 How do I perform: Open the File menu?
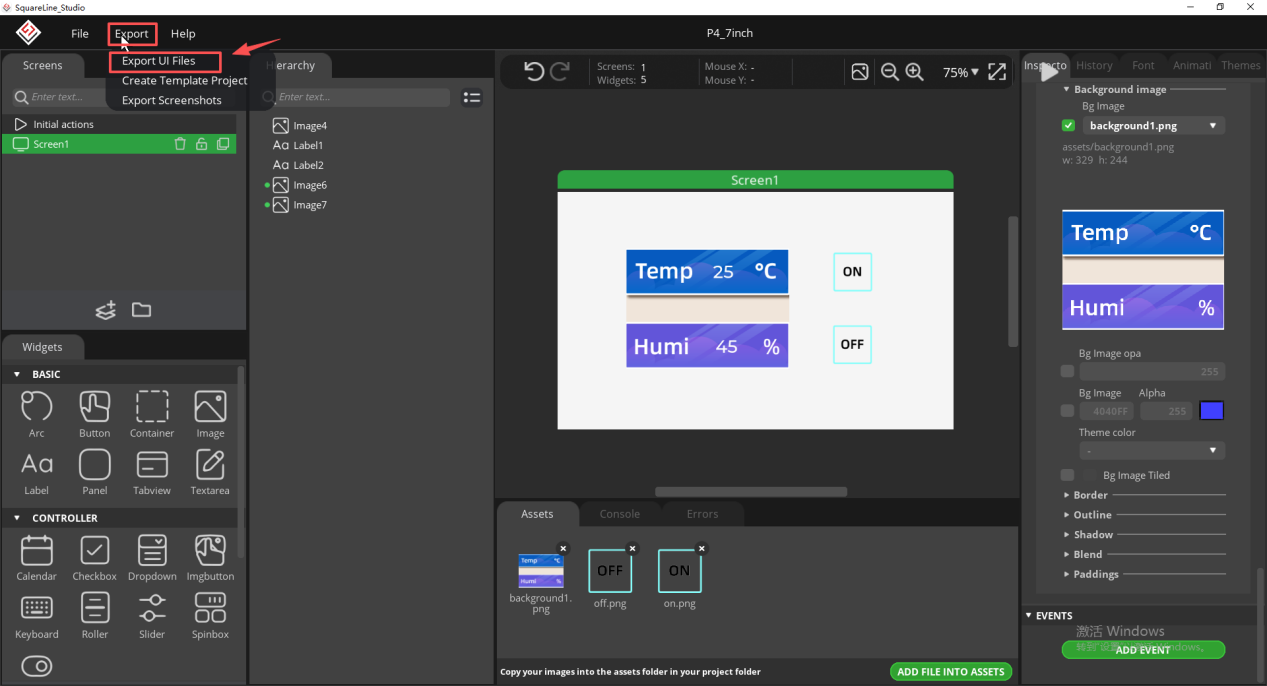pos(80,34)
